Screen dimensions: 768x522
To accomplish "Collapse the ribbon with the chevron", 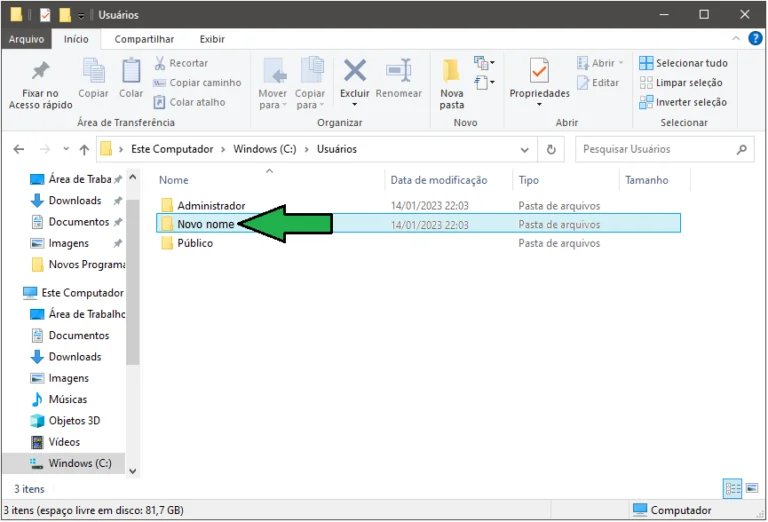I will coord(736,38).
